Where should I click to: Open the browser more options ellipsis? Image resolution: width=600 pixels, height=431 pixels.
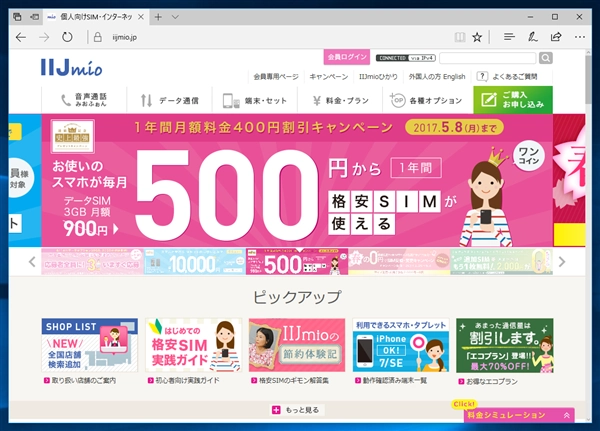point(580,37)
